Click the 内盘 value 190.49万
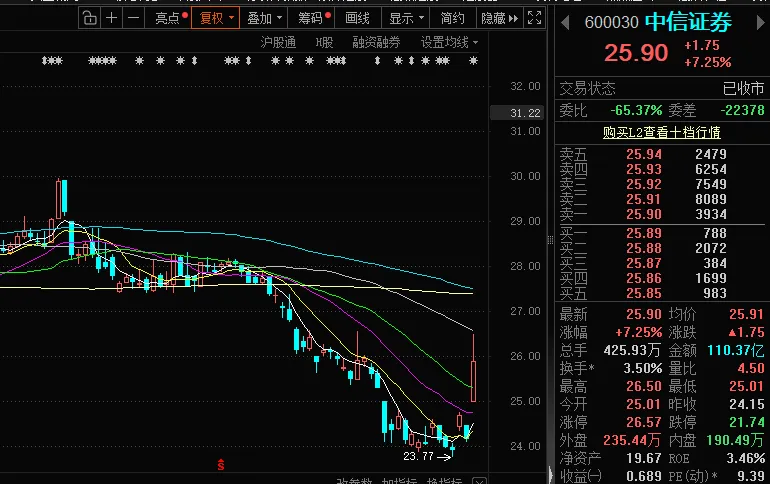This screenshot has width=770, height=484. coord(736,440)
